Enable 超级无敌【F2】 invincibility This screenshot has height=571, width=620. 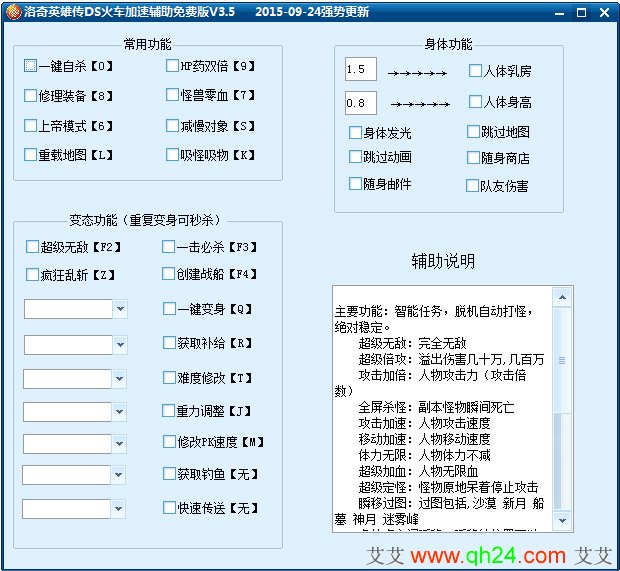click(x=33, y=246)
